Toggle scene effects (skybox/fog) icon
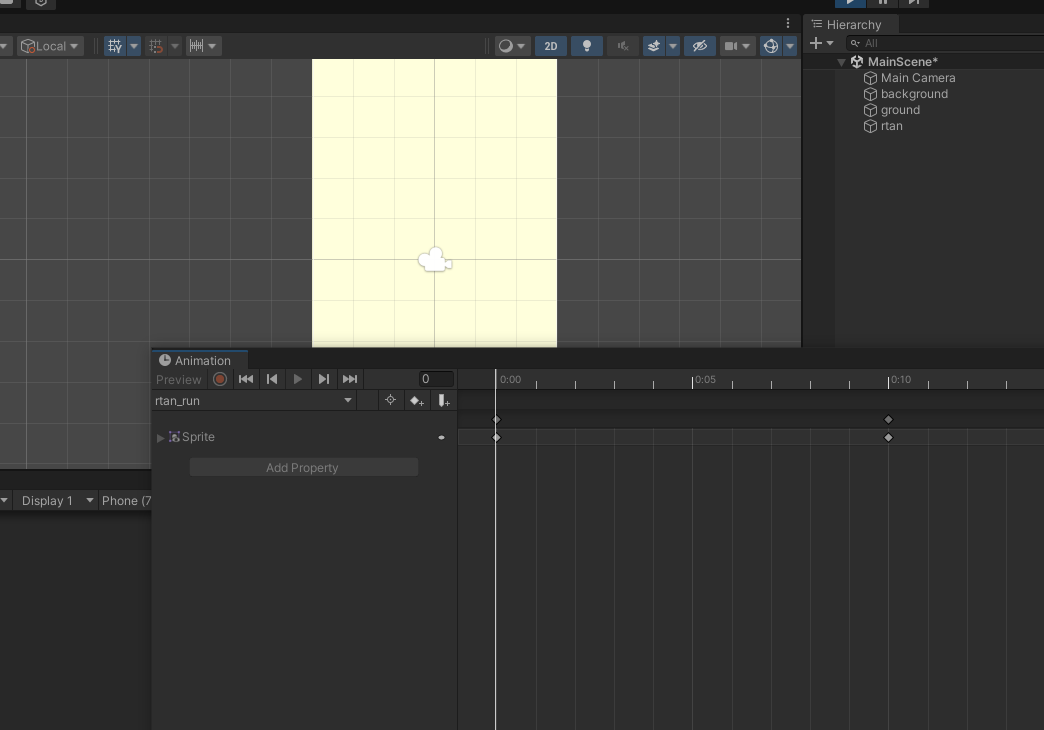 (654, 46)
